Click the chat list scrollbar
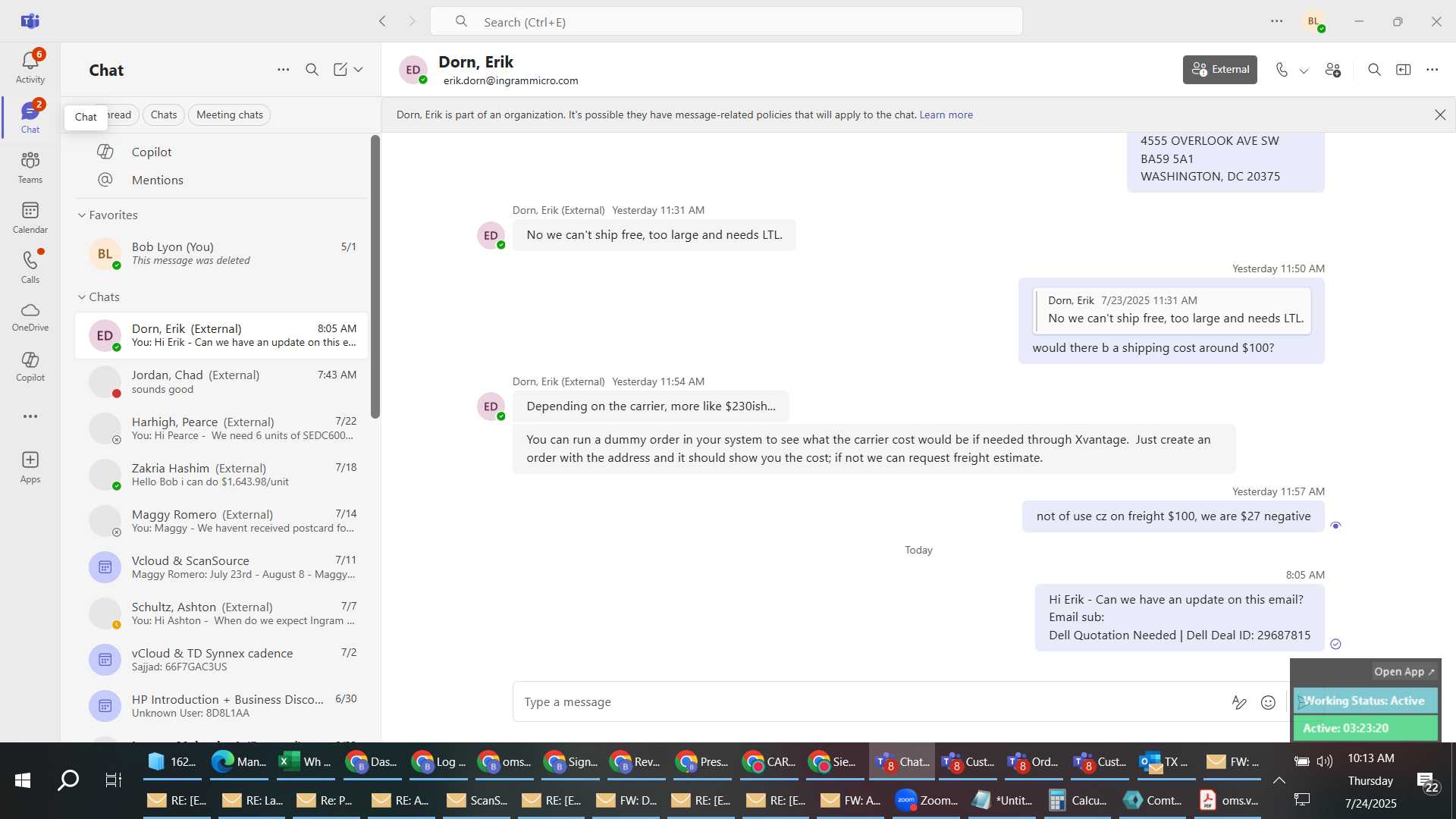The width and height of the screenshot is (1456, 819). pyautogui.click(x=375, y=277)
